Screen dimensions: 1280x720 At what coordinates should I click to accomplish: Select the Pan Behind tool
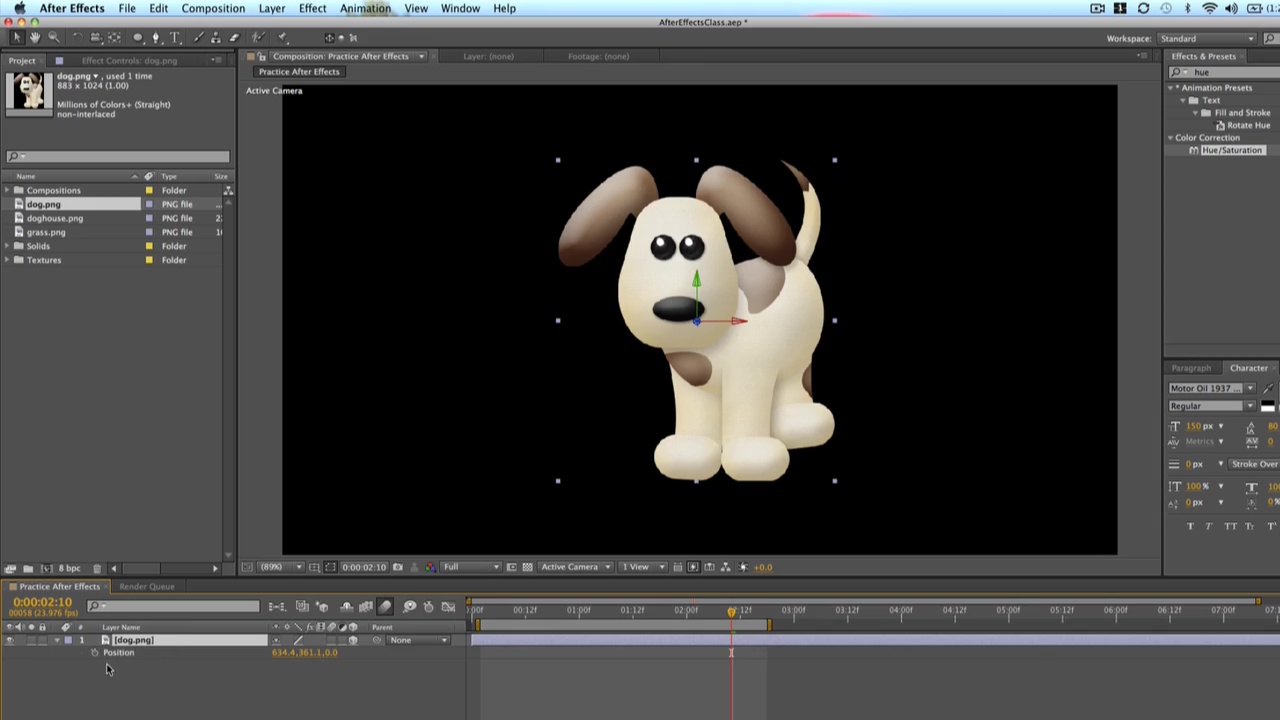click(x=114, y=38)
